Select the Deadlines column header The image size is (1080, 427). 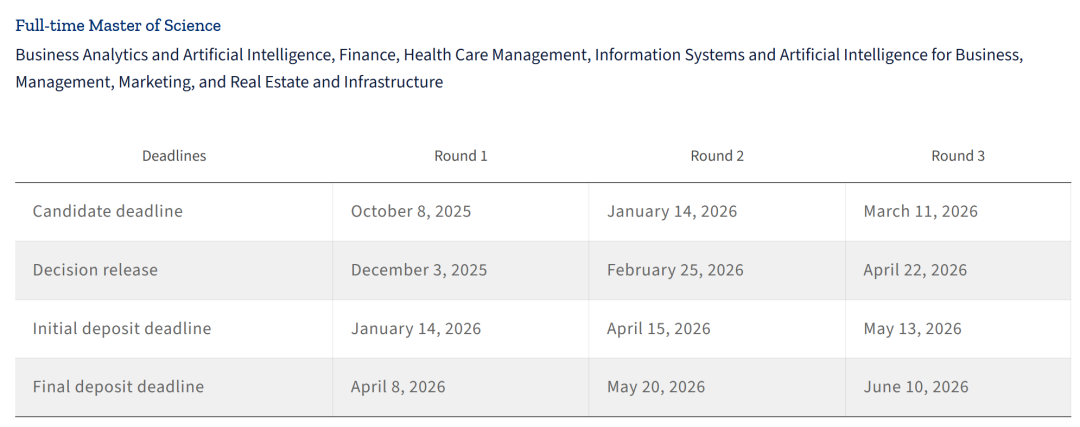(174, 156)
